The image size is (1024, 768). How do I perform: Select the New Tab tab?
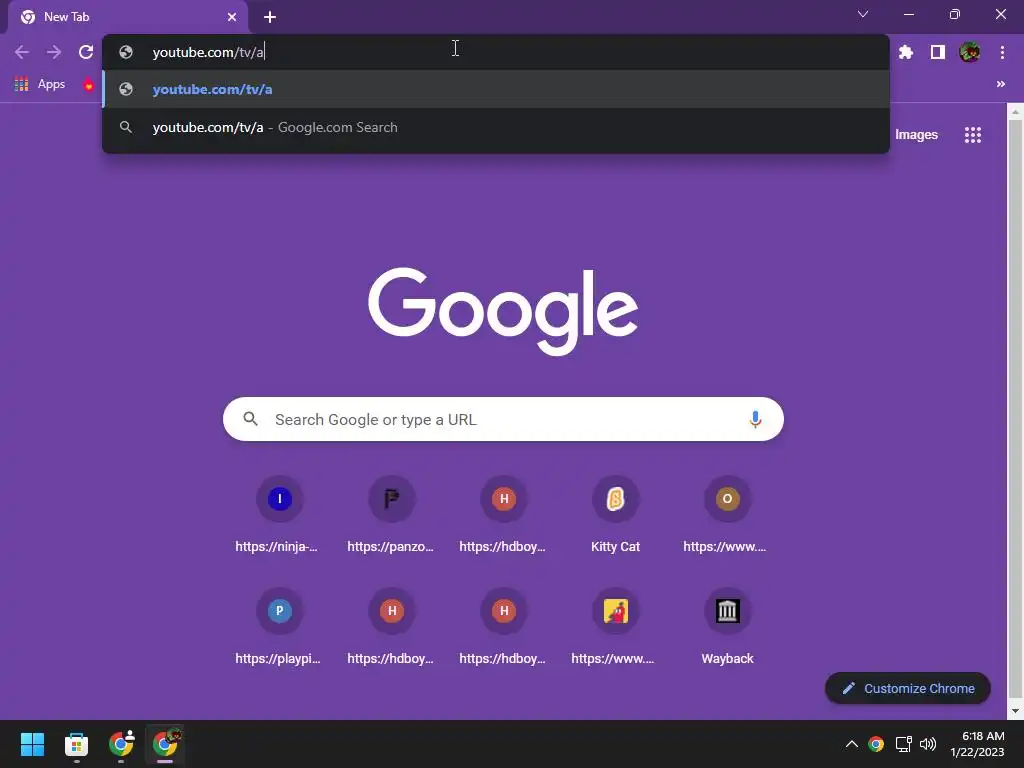pos(128,18)
